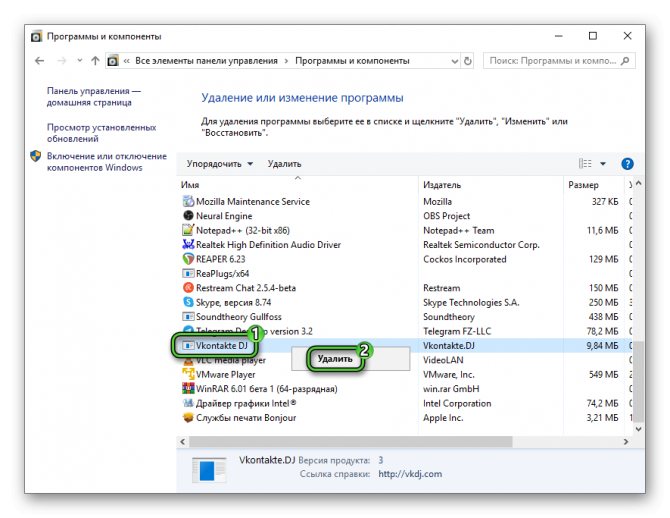
Task: Select the Restream Chat icon
Action: [188, 288]
